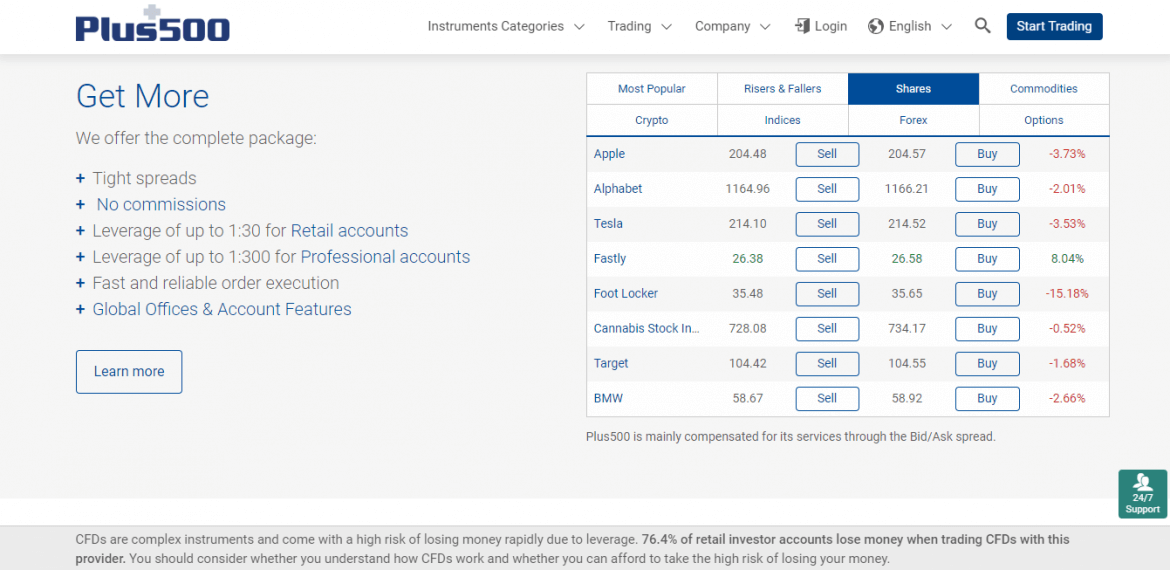Switch to Options tab
This screenshot has width=1170, height=570.
click(1044, 120)
